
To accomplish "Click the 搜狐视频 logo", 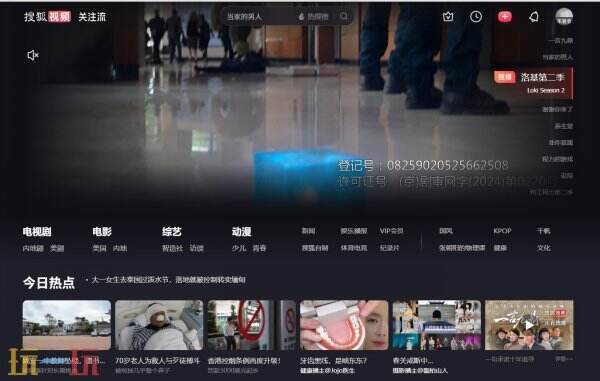I will coord(47,16).
